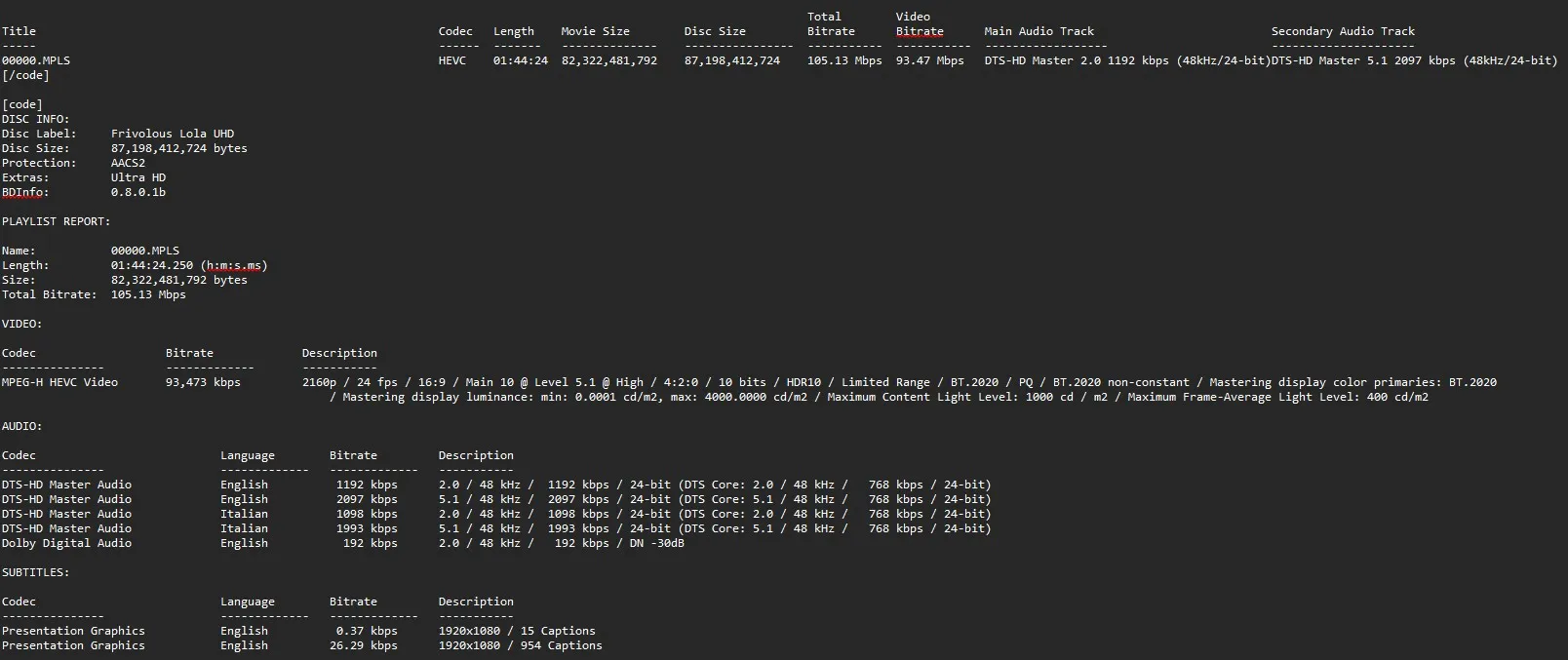This screenshot has height=660, width=1568.
Task: Select the Dolby Digital Audio row
Action: pyautogui.click(x=66, y=543)
